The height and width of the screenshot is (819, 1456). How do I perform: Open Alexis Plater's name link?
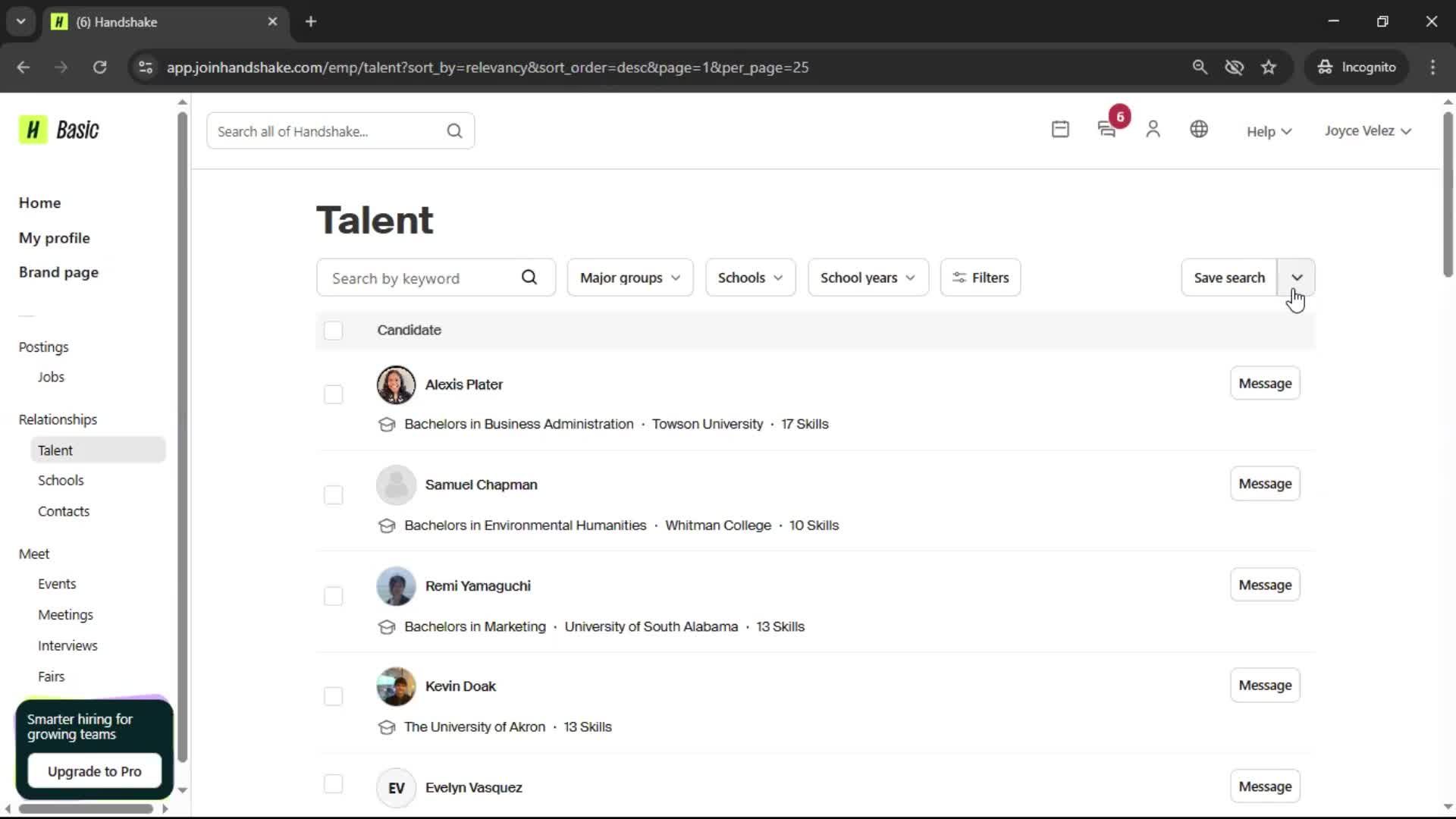pos(463,384)
